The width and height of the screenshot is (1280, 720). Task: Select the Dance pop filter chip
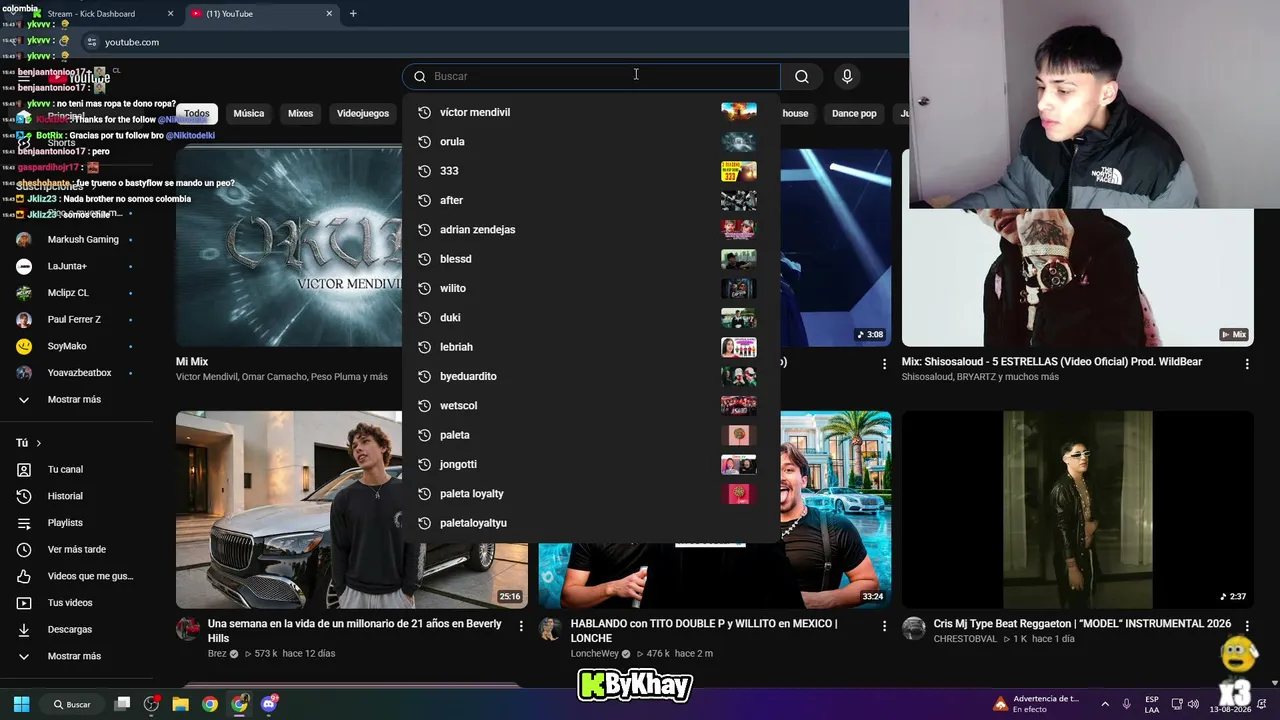854,114
